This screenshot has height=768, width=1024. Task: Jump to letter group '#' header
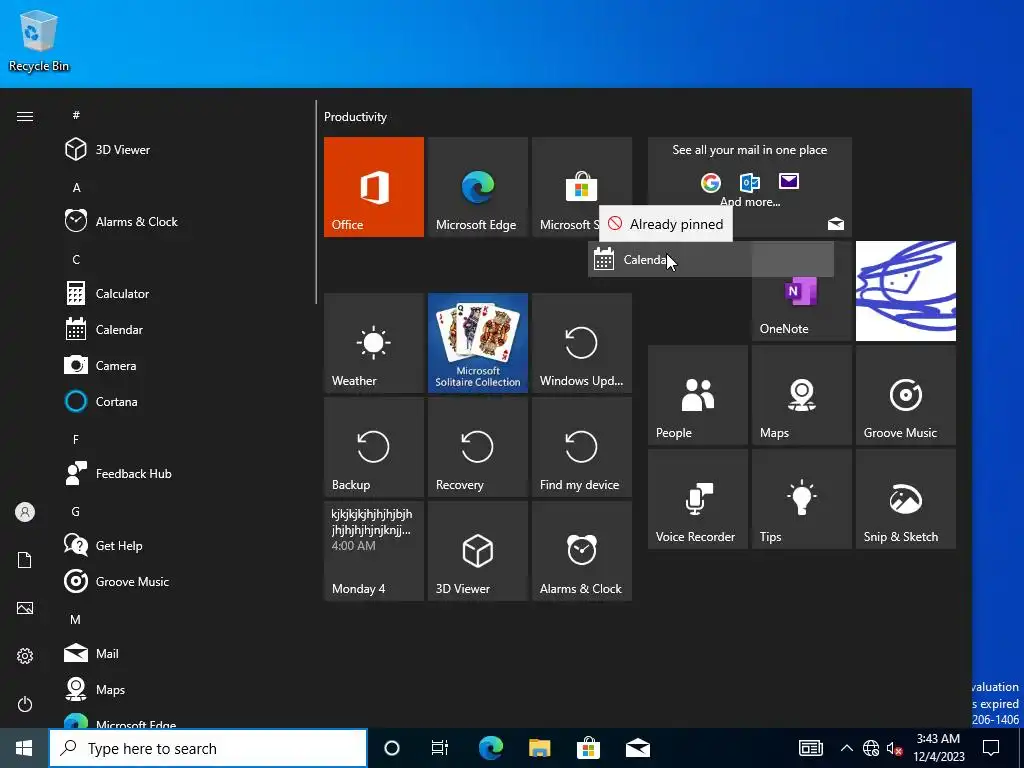(76, 115)
